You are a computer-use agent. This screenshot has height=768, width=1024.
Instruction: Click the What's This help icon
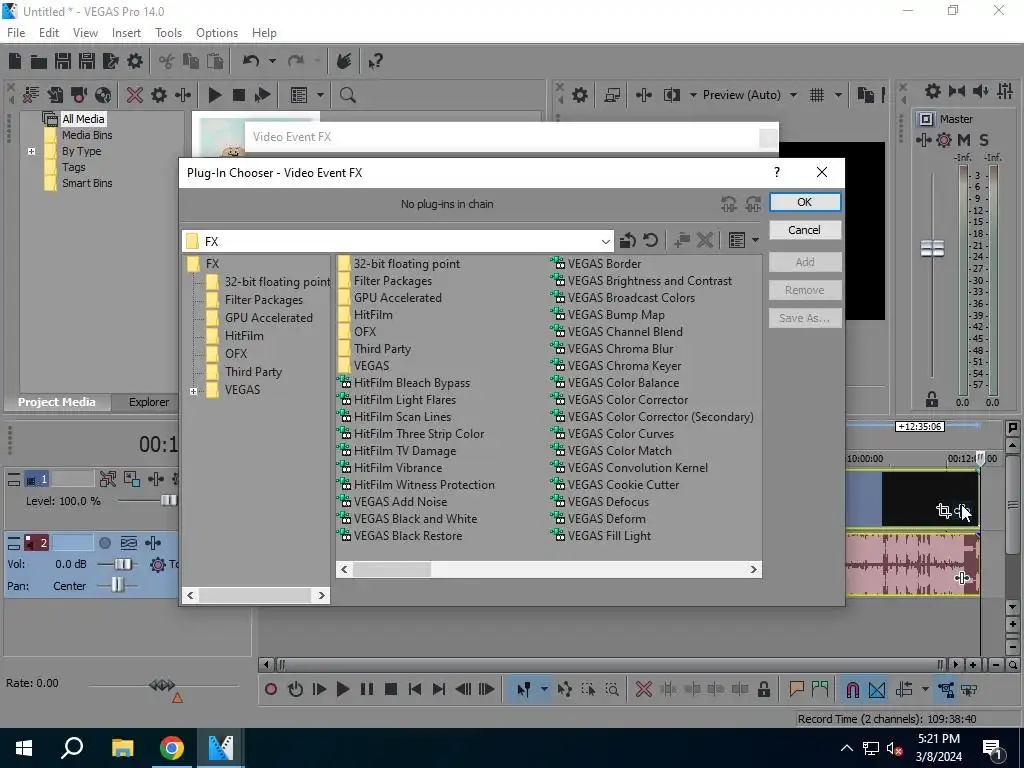pyautogui.click(x=375, y=61)
